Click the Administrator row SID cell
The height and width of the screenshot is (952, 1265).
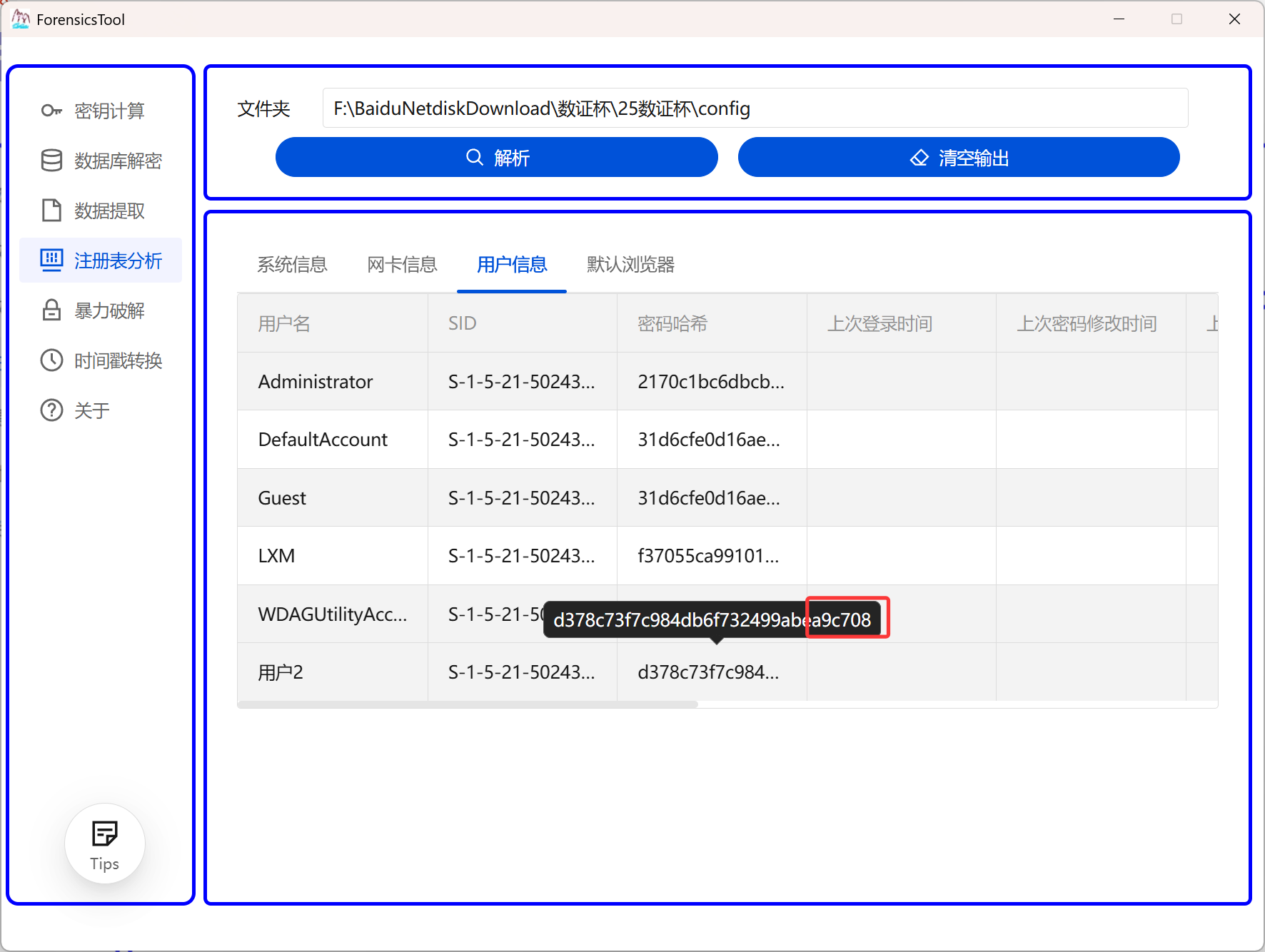pos(523,382)
